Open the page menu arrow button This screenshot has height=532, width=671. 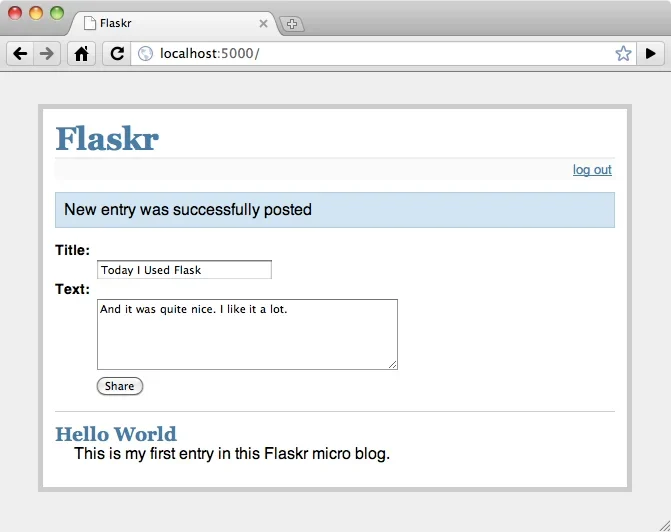(650, 53)
